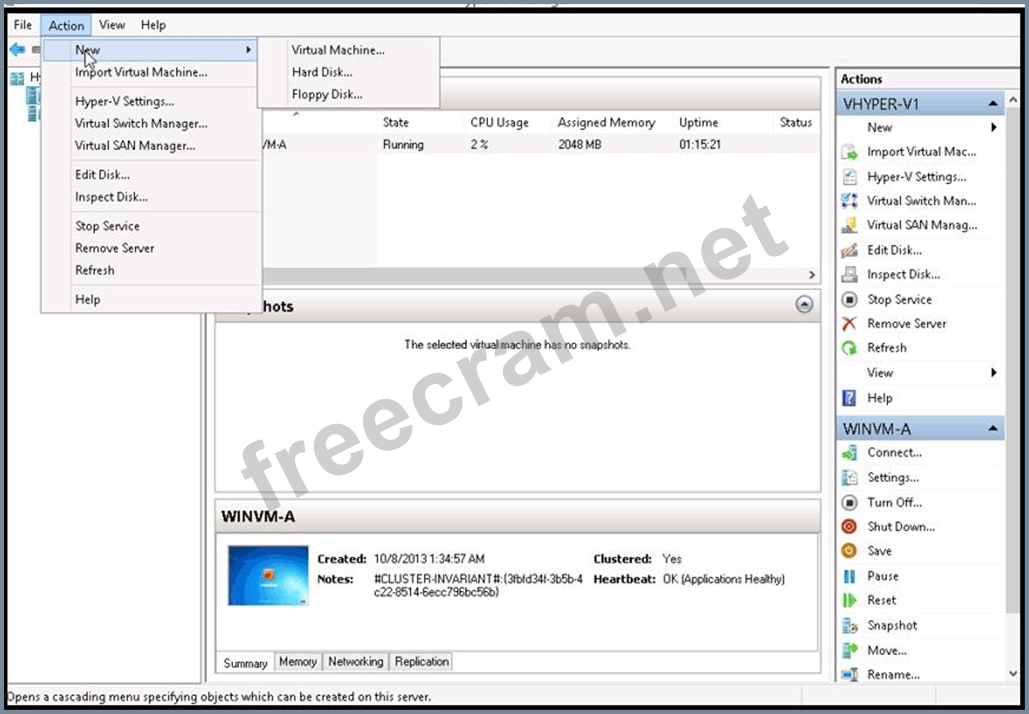Switch to the Summary tab

tap(245, 663)
